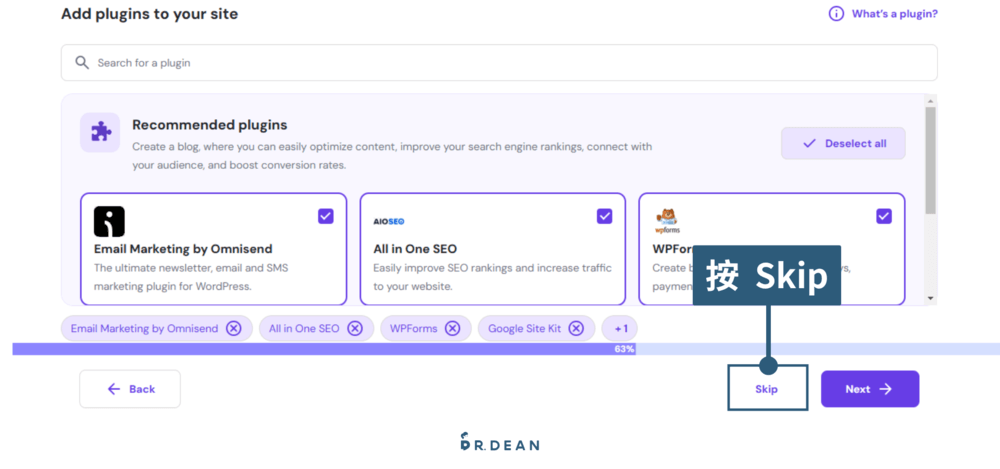This screenshot has height=469, width=1000.
Task: Remove the WPForms chip via X
Action: [x=452, y=328]
